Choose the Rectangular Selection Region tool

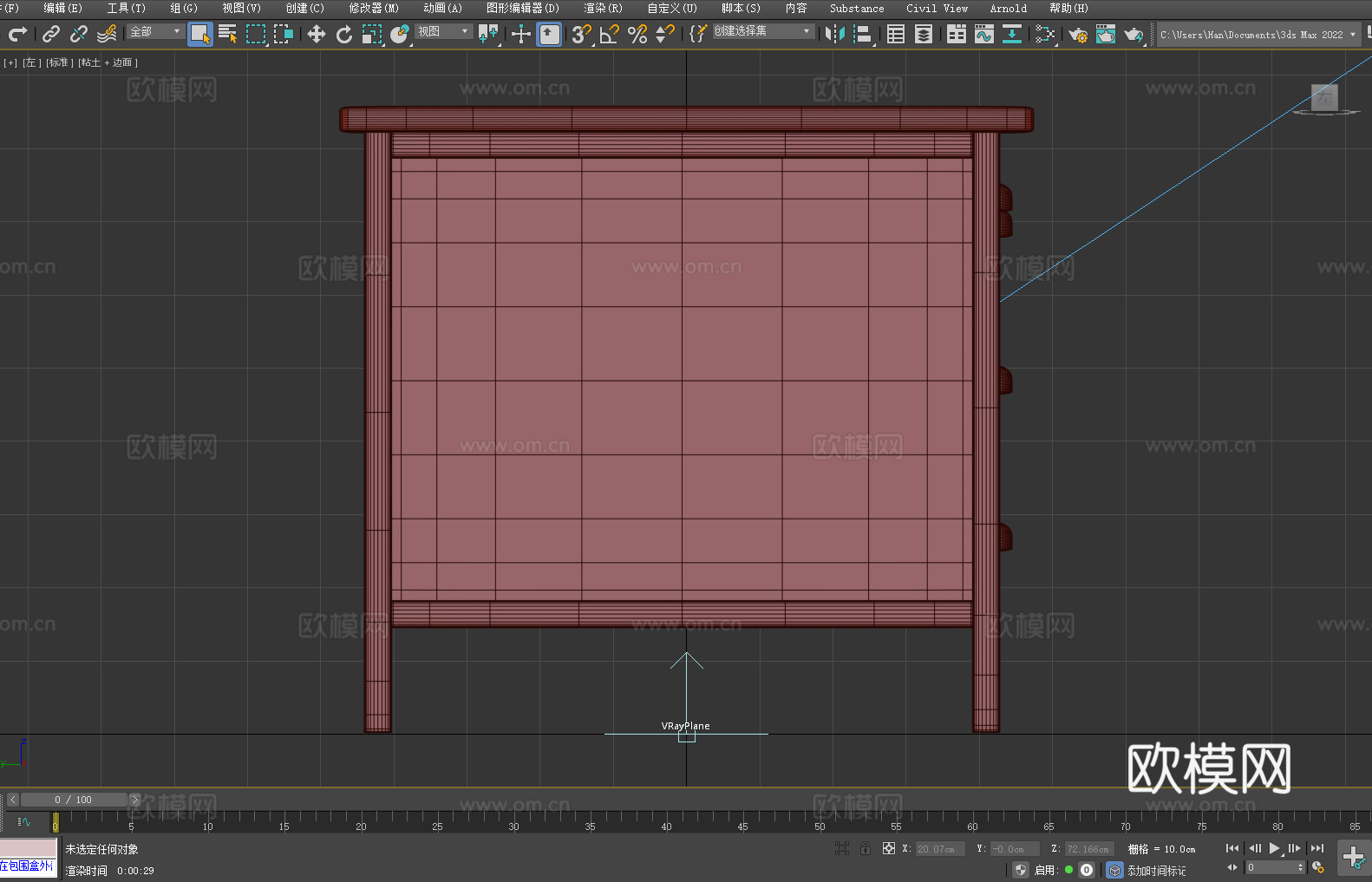256,34
